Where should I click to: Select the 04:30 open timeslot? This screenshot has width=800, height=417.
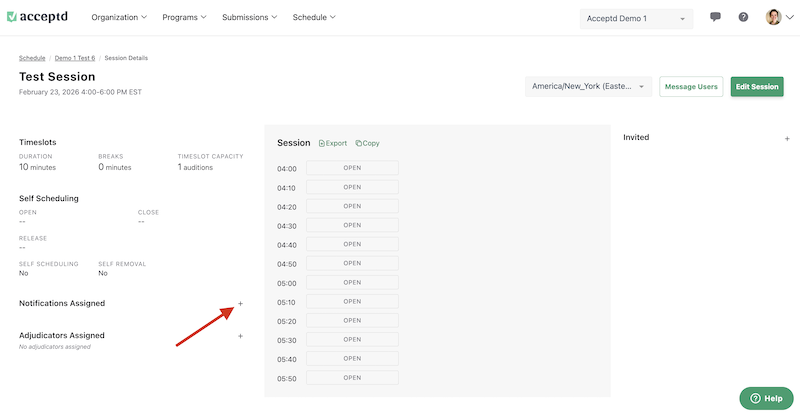coord(352,225)
